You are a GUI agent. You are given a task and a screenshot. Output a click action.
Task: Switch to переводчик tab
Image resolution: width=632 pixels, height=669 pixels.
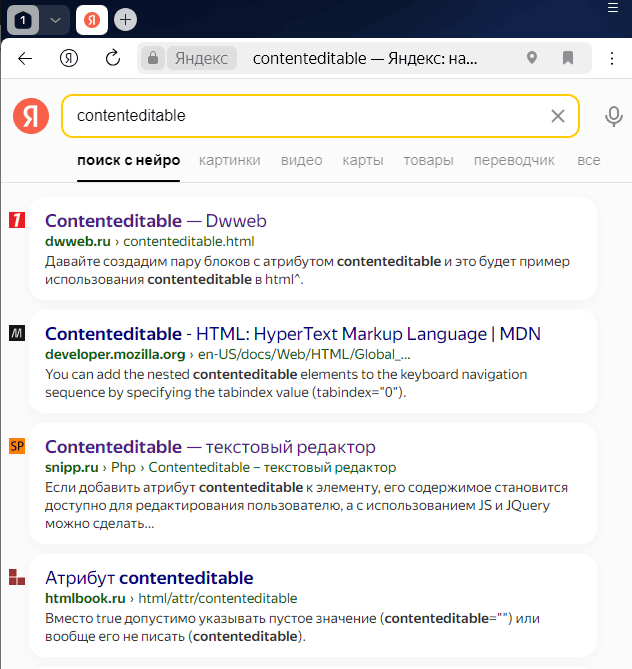514,160
